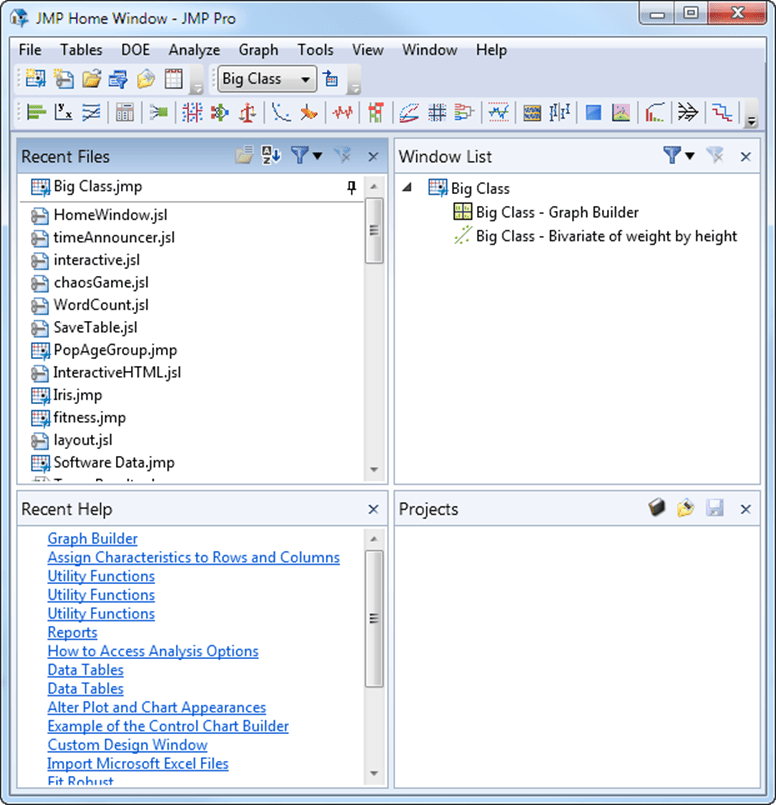Toggle the pin on Big Class.jmp

click(x=352, y=187)
